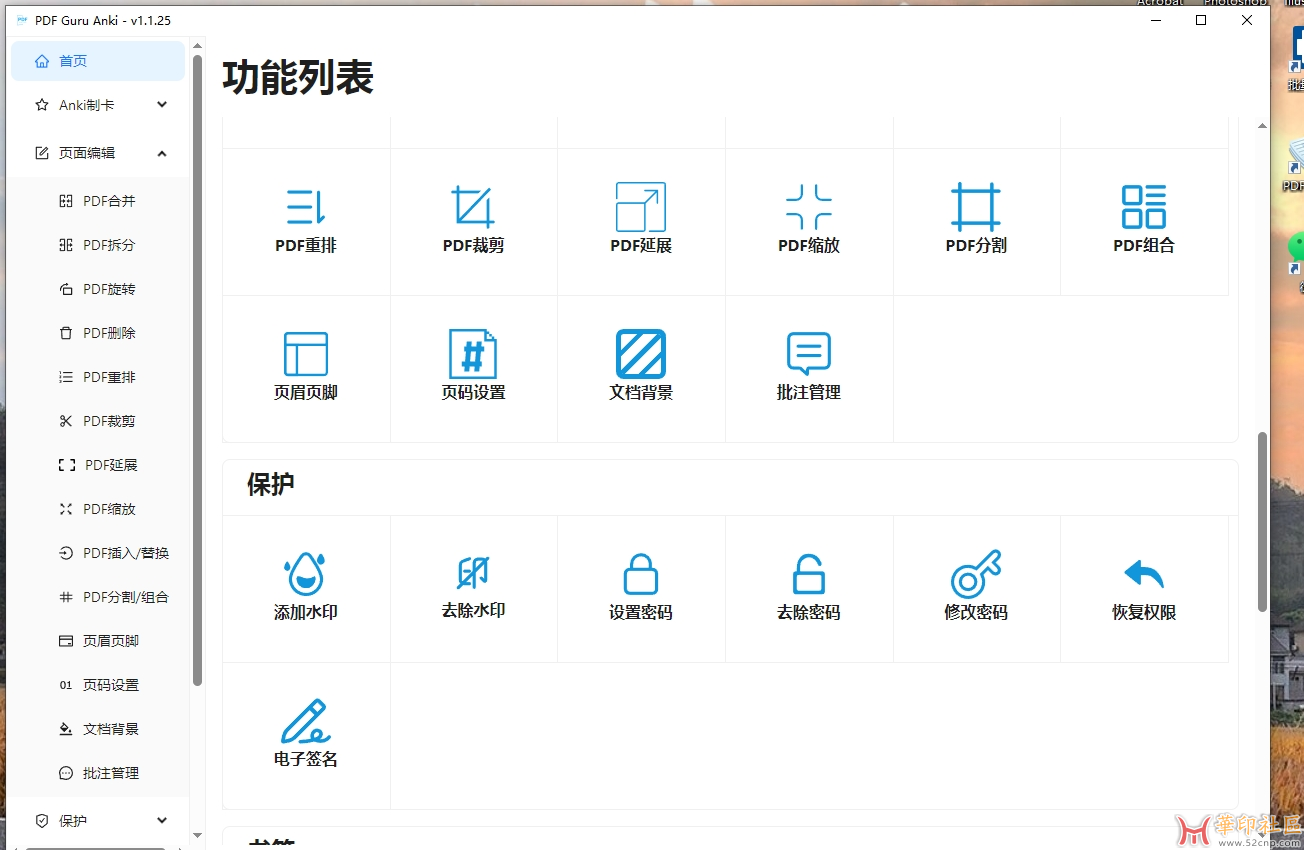Screen dimensions: 1304x850
Task: Open the 电子签名 signature tool
Action: (x=305, y=734)
